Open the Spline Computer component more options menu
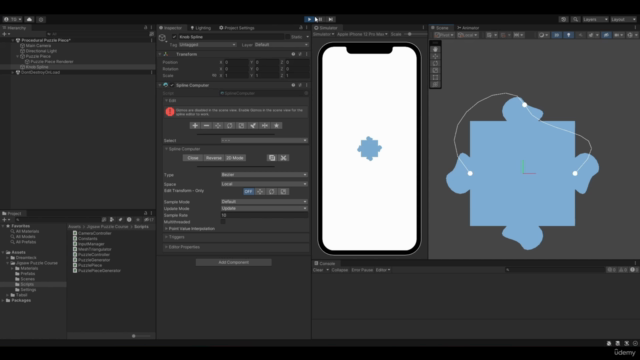 click(x=307, y=85)
